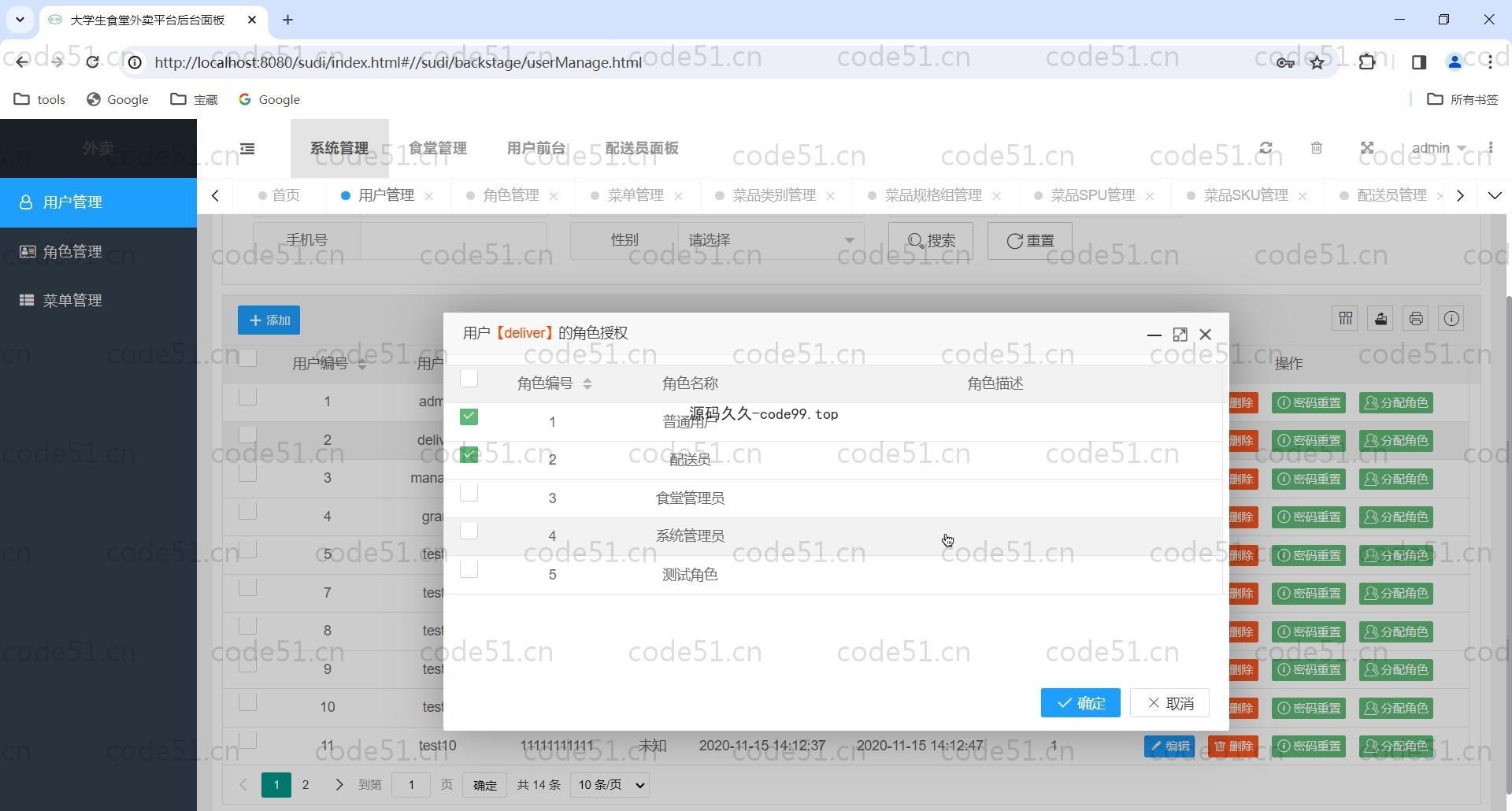
Task: Close the 菜品SPU管理 tab with its X
Action: click(1149, 196)
